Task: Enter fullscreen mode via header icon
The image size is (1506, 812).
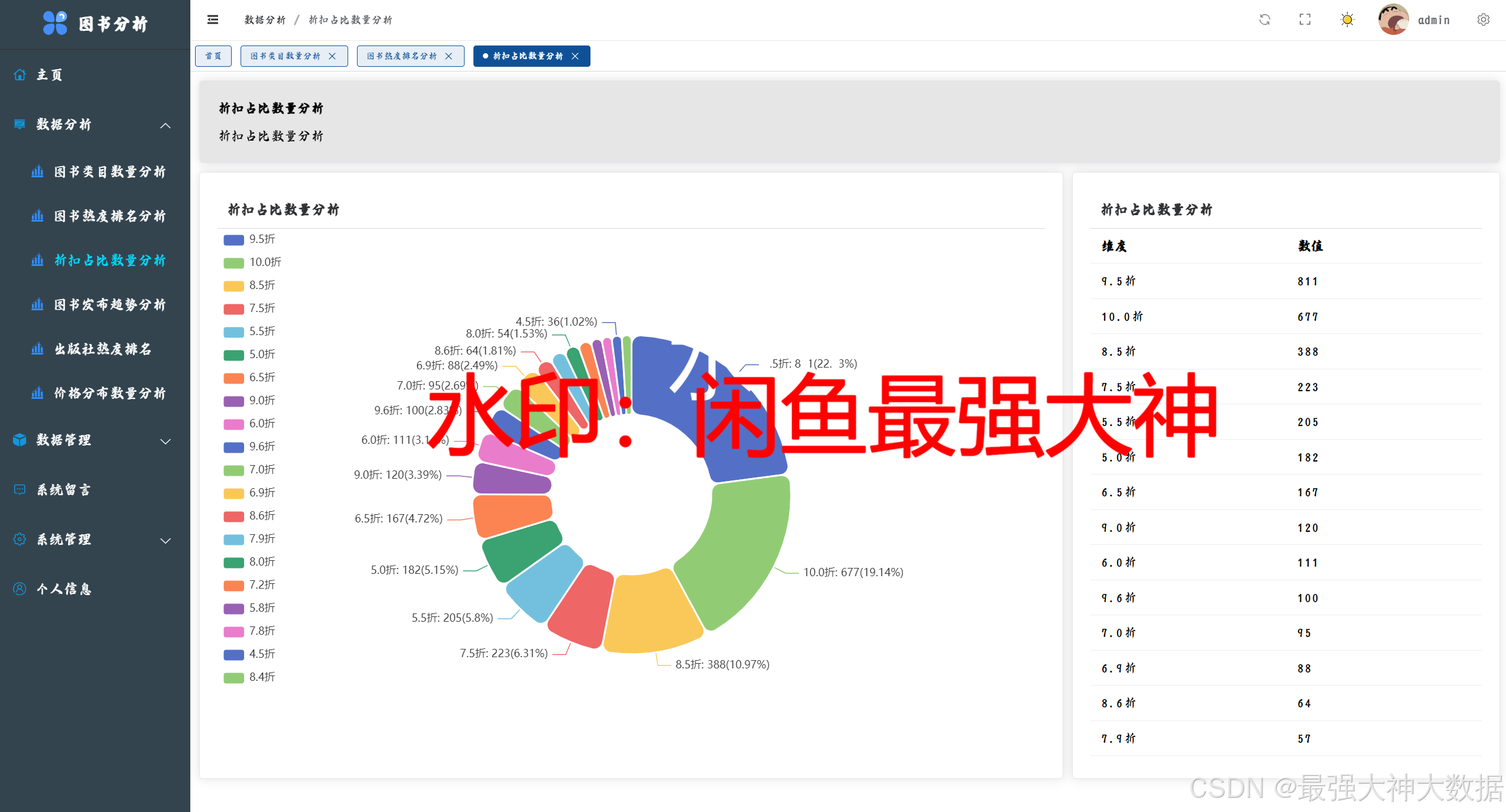Action: (x=1305, y=20)
